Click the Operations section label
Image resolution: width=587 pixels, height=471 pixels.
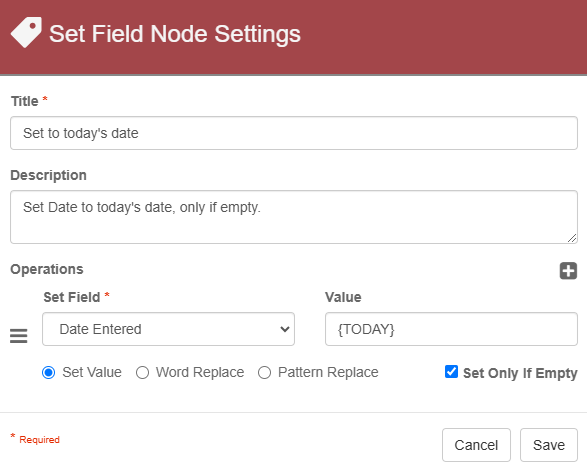point(47,269)
